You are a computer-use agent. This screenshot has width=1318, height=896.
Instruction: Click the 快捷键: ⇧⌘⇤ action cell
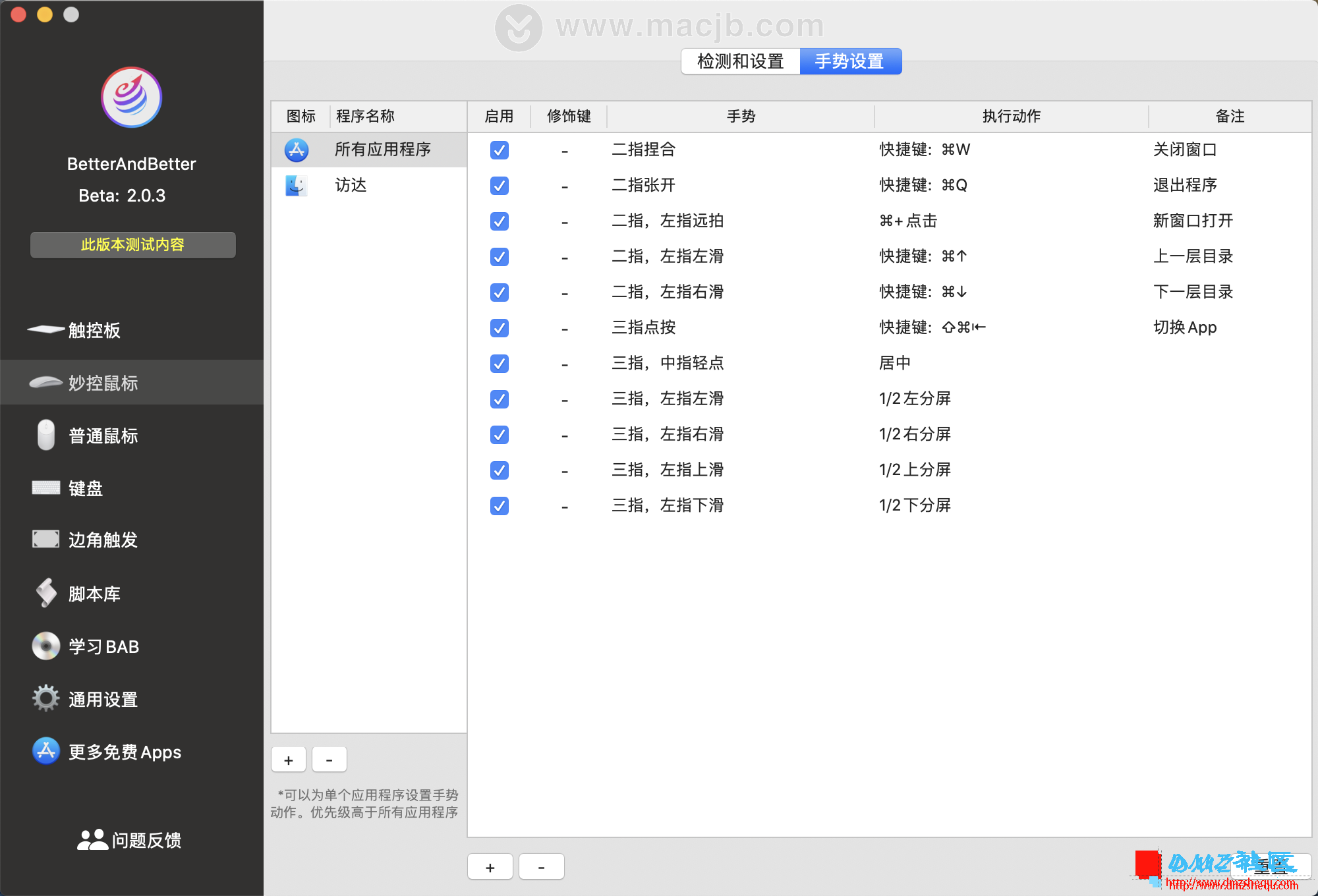point(932,328)
